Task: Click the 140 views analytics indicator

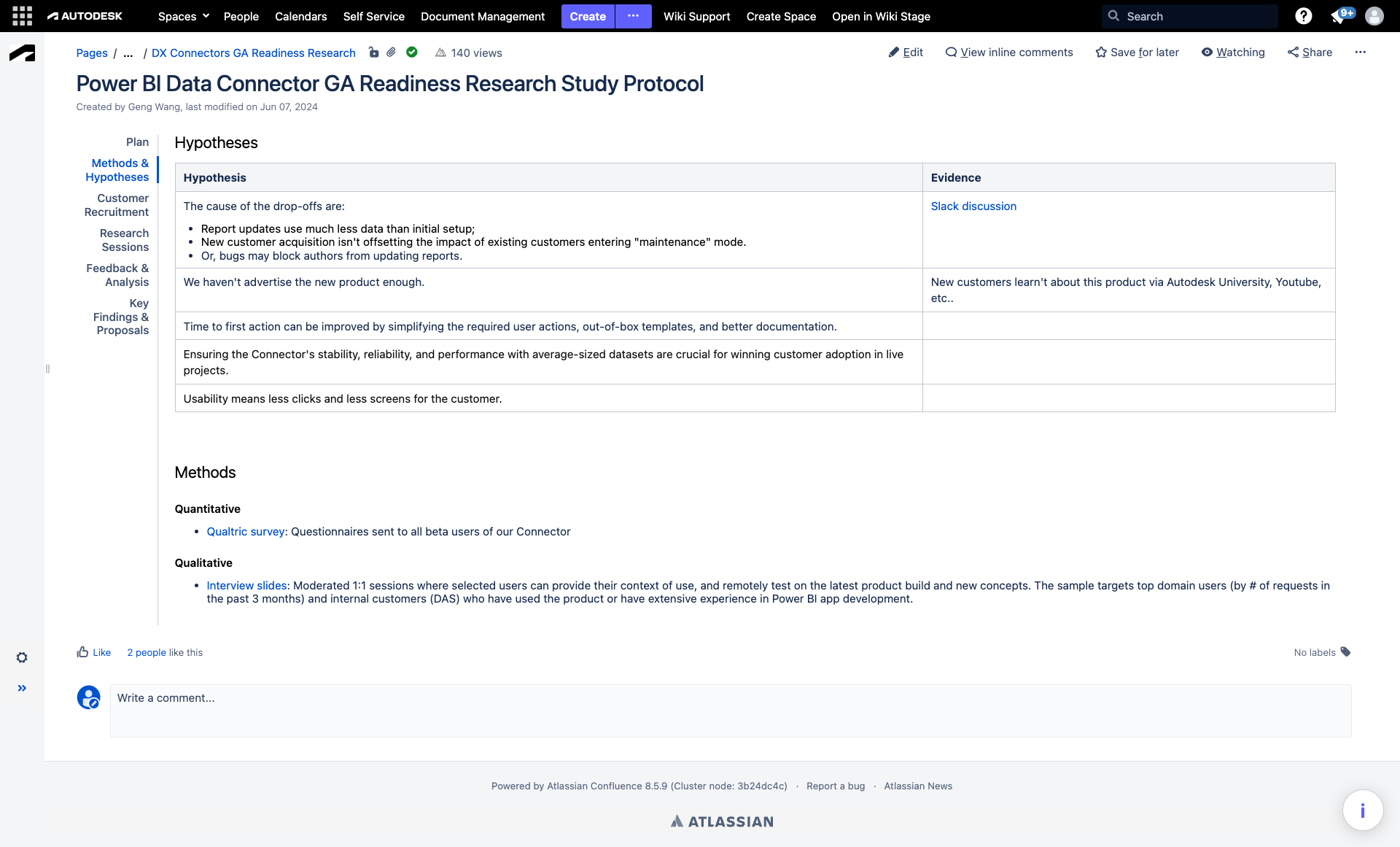Action: [469, 53]
